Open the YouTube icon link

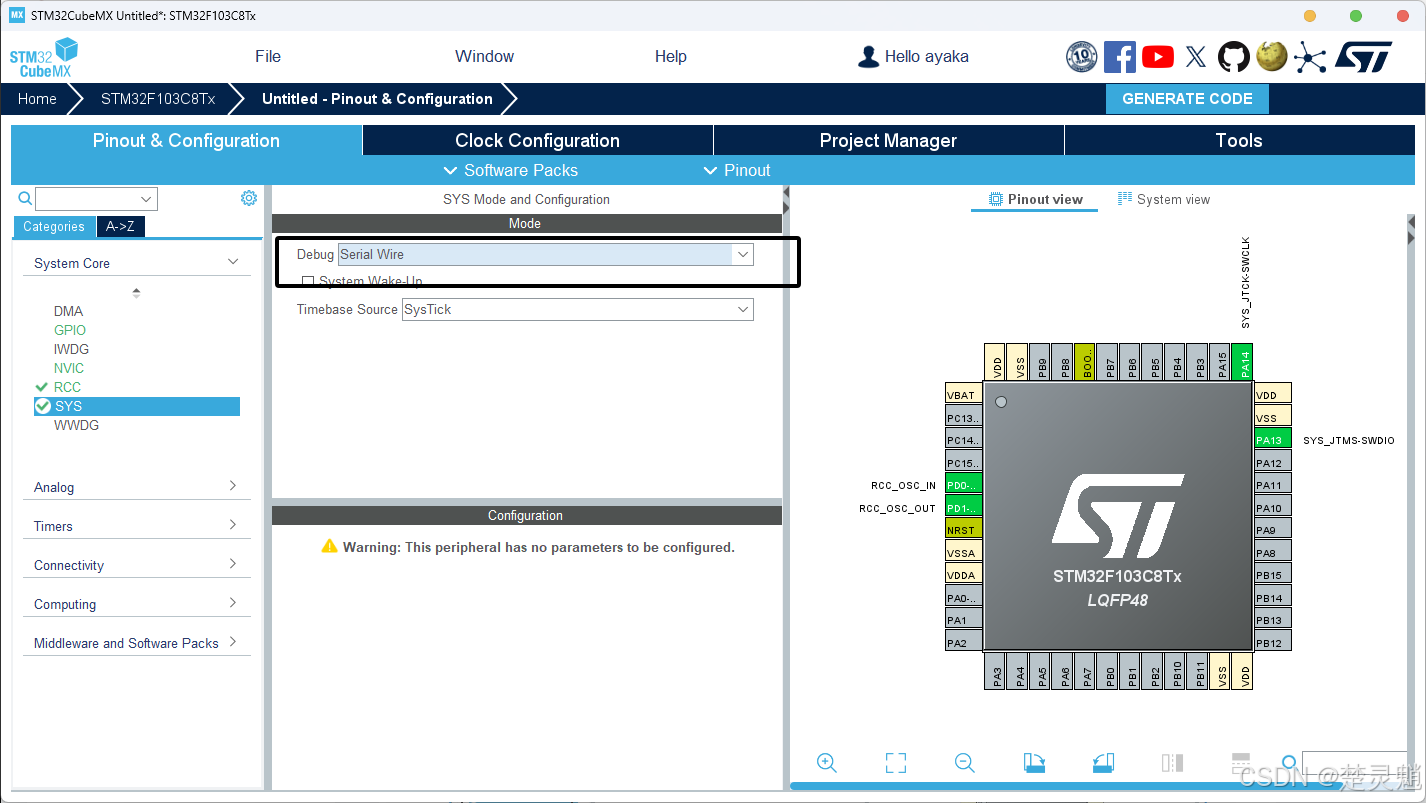[1157, 57]
